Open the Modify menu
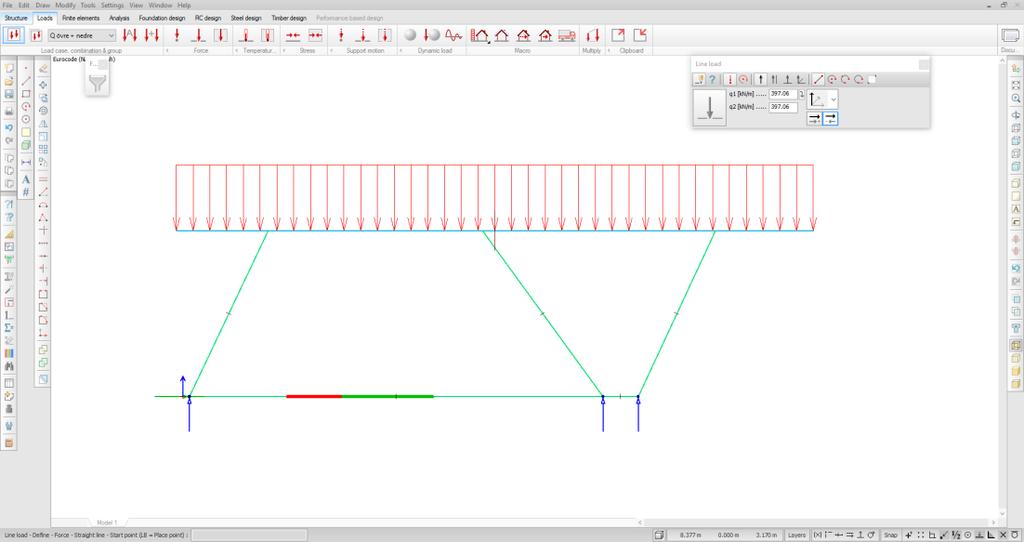Screen dimensions: 1024x542 (x=65, y=5)
